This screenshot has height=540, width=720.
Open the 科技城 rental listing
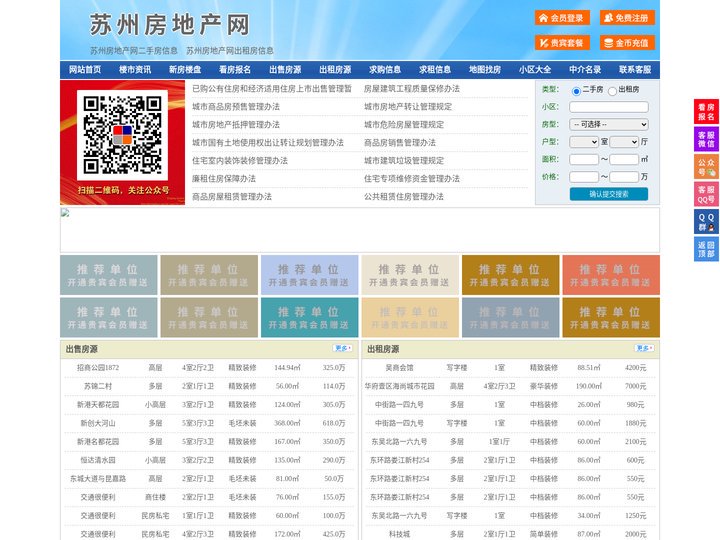pos(399,534)
